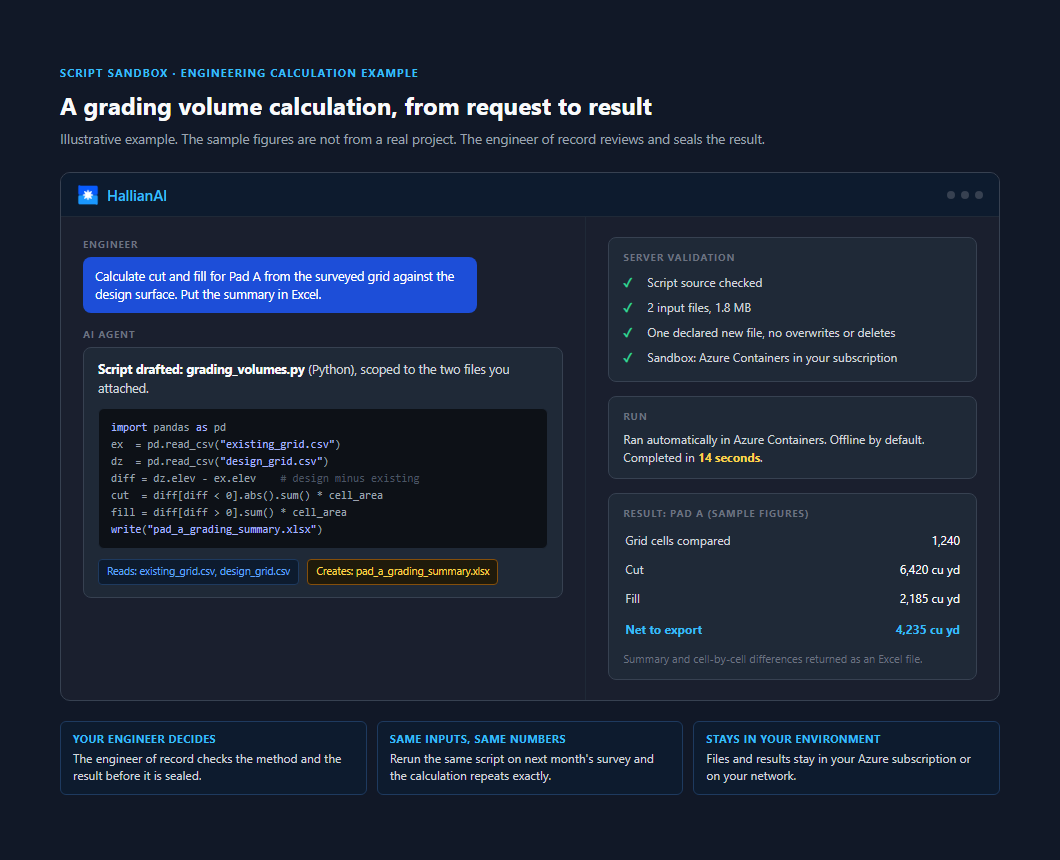Image resolution: width=1060 pixels, height=860 pixels.
Task: Click the 'SCRIPT SANDBOX · ENGINEERING CALCULATION EXAMPLE' header
Action: [239, 73]
